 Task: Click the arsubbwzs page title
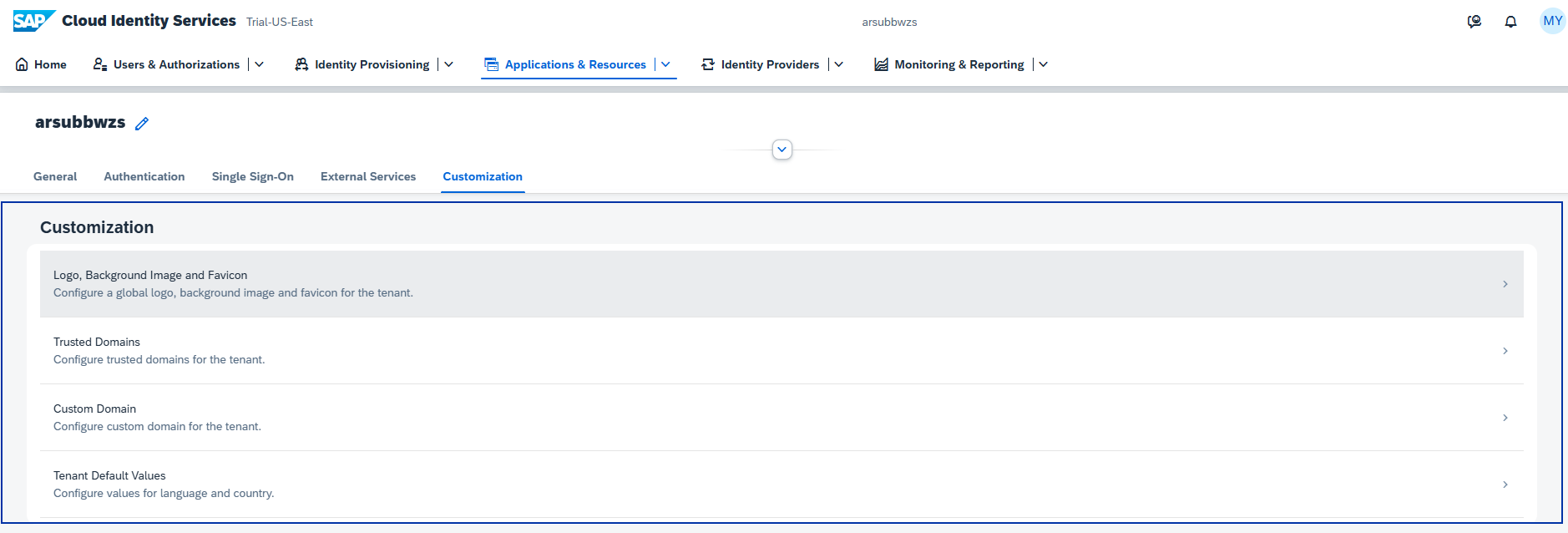pos(80,122)
